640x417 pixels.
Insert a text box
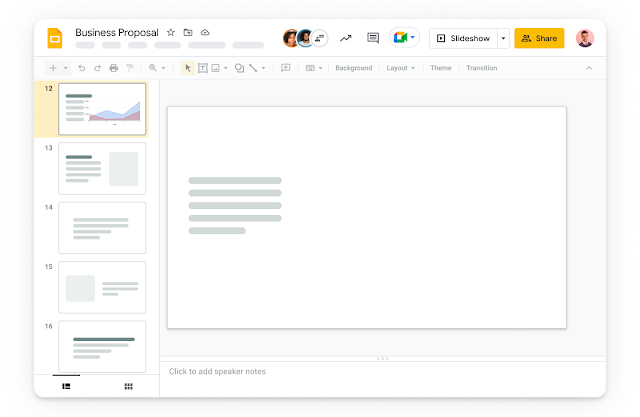pyautogui.click(x=202, y=68)
